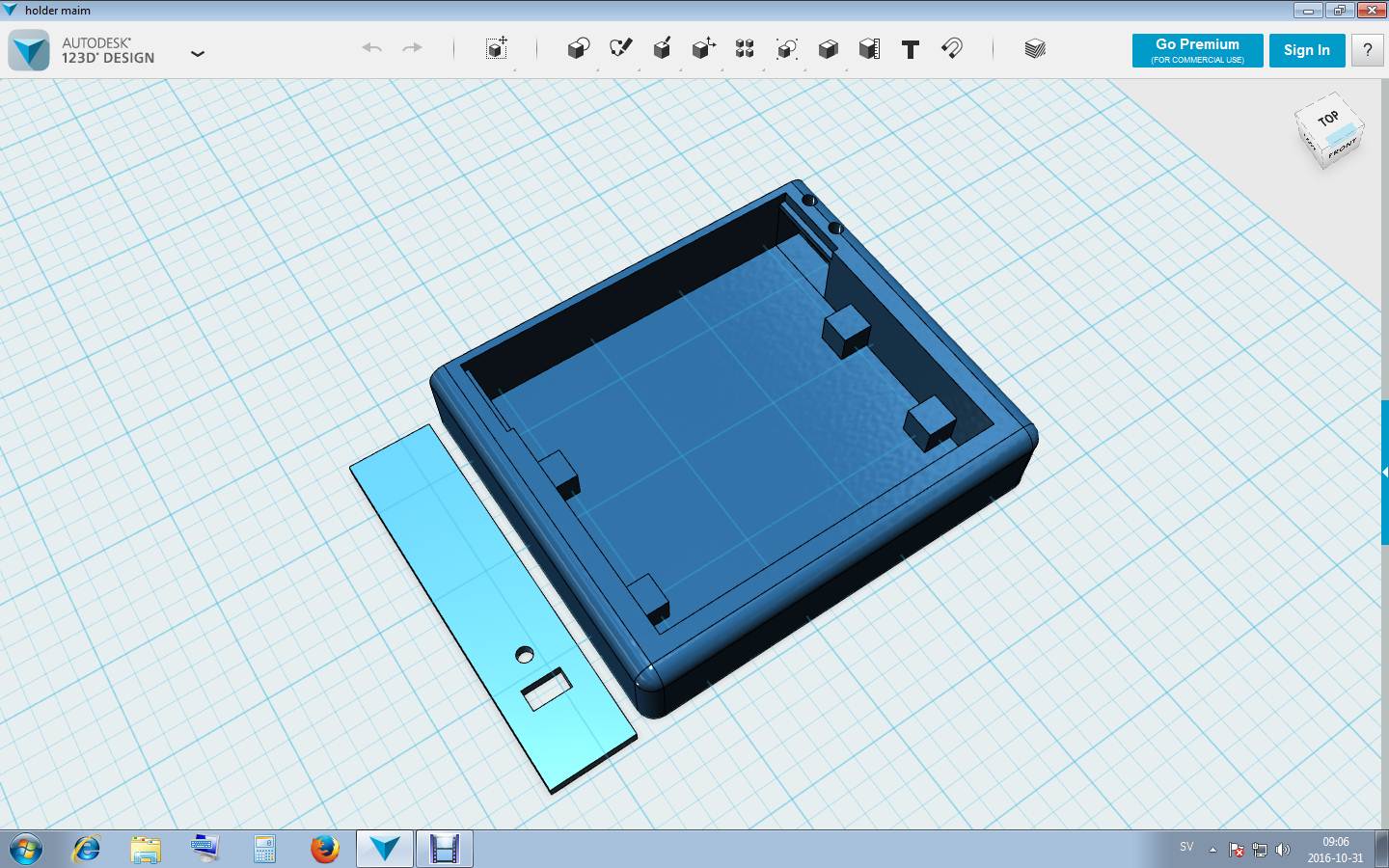1389x868 pixels.
Task: Click the TOP face of view cube
Action: pos(1329,119)
